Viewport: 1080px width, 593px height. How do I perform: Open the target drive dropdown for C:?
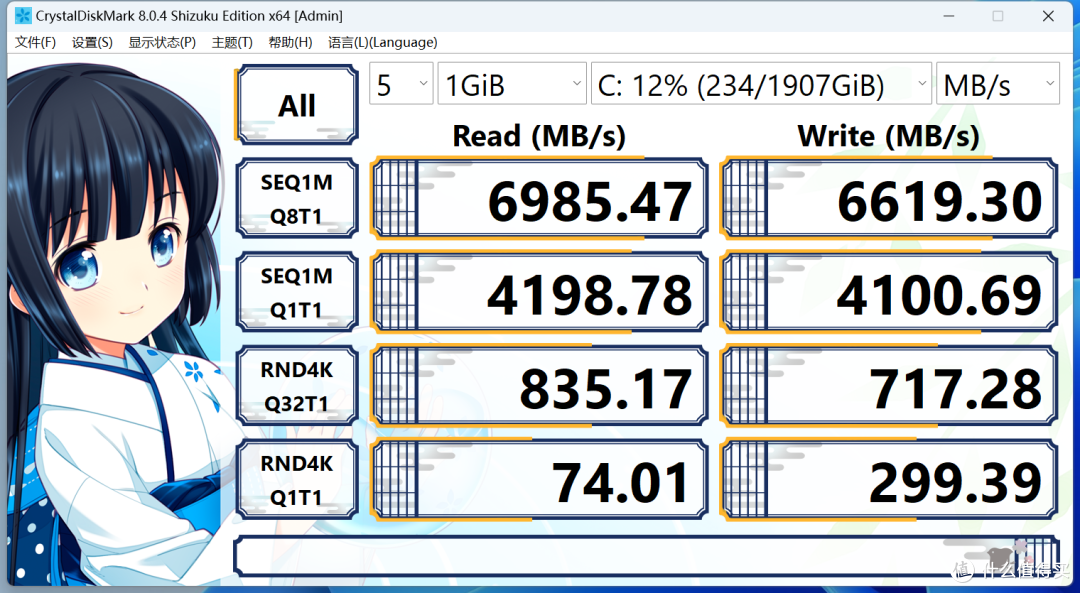[760, 84]
